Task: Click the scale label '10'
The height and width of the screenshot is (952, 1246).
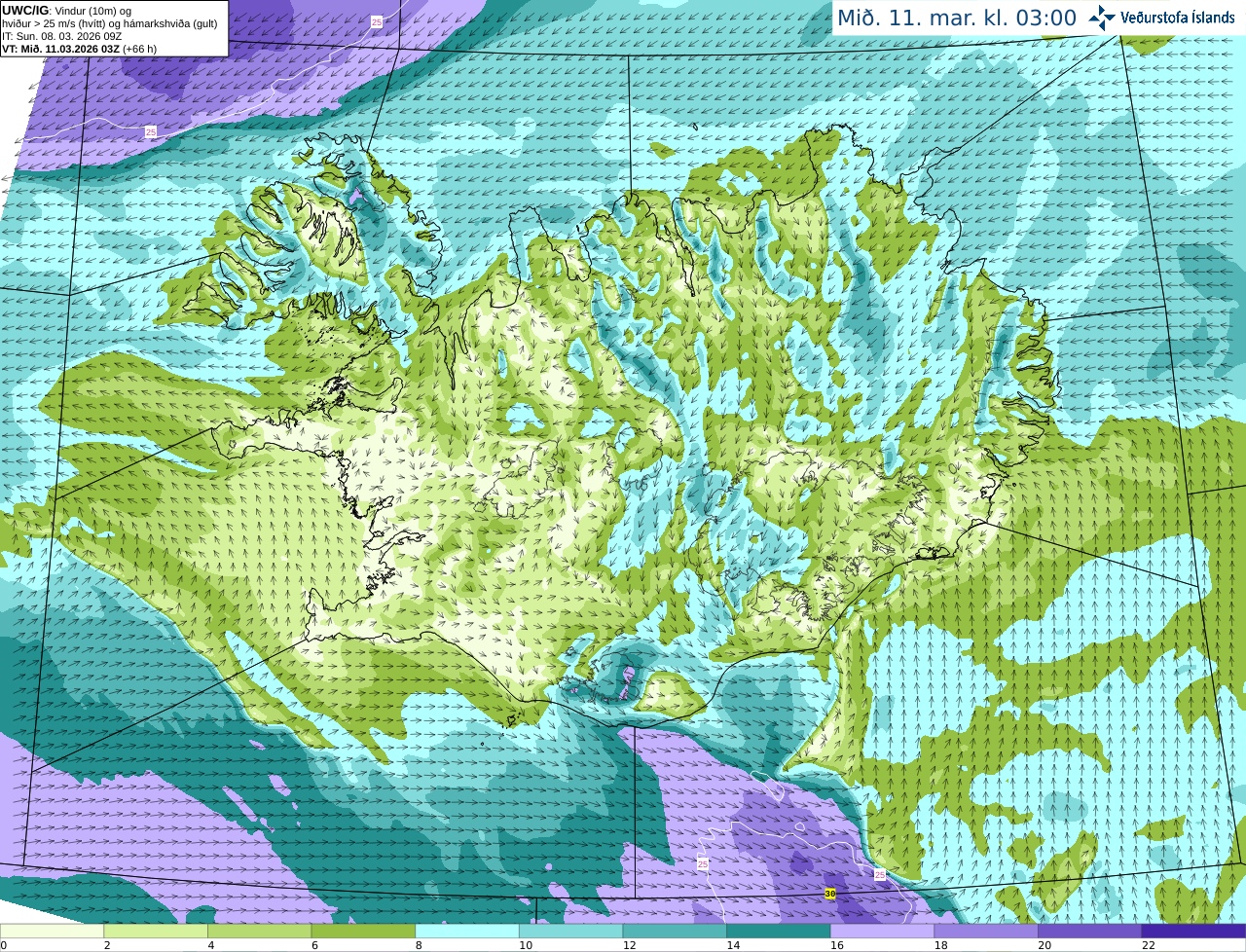Action: click(525, 945)
